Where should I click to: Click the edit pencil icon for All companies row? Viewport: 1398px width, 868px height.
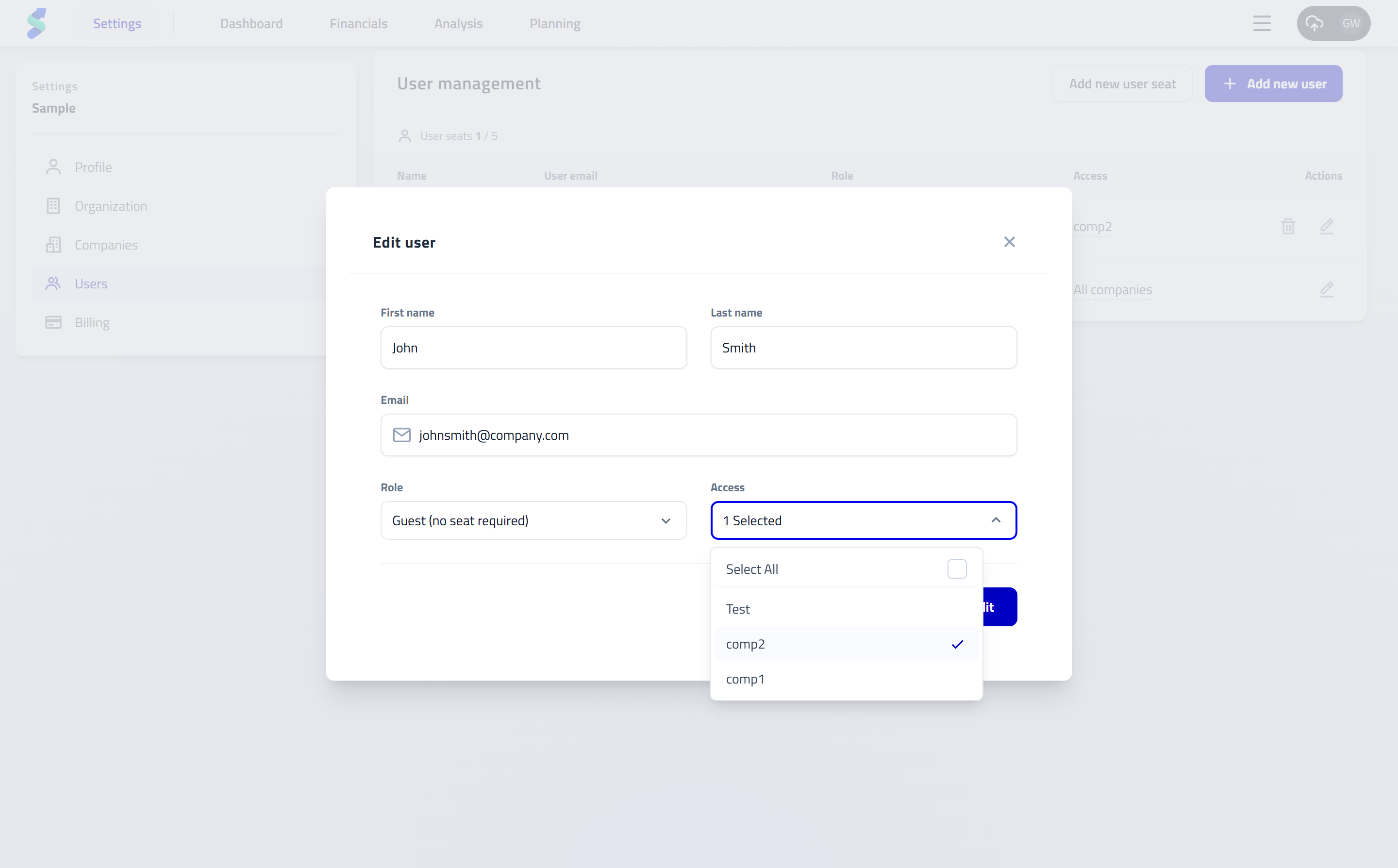1328,290
